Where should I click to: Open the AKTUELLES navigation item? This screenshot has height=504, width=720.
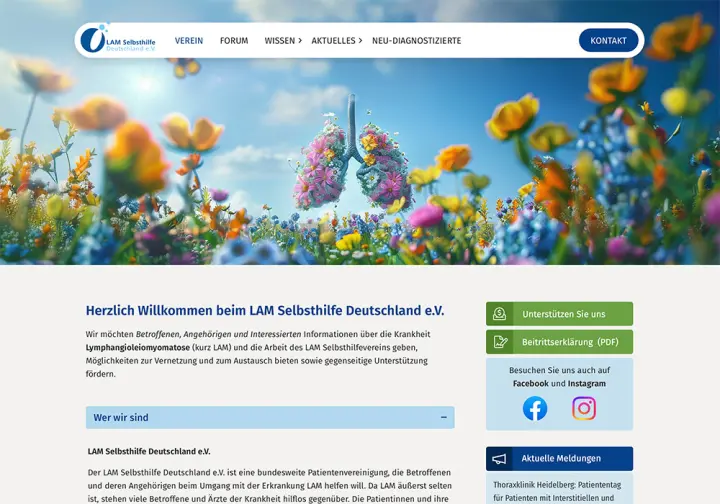coord(333,40)
